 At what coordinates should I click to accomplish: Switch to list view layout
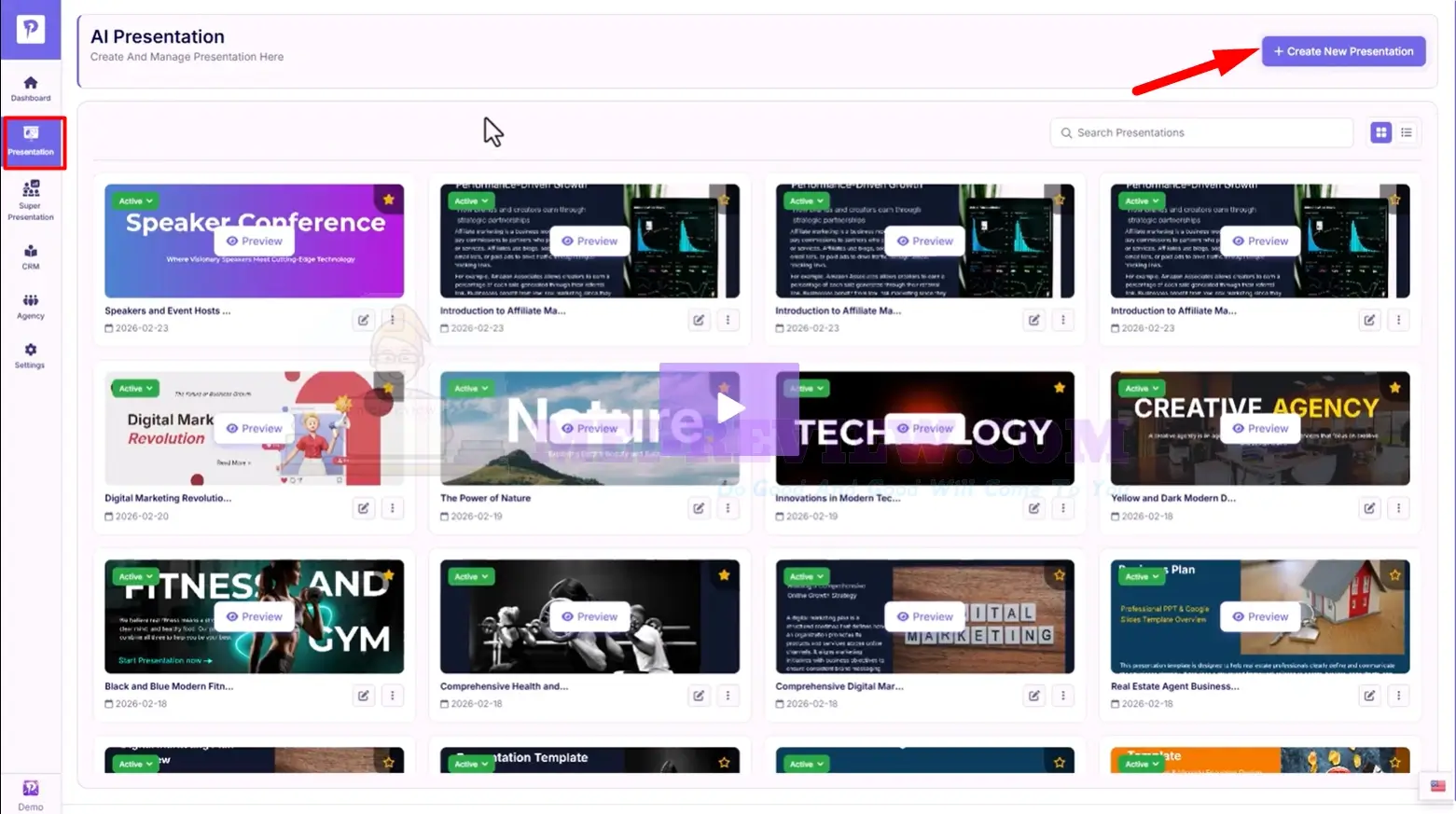point(1407,132)
